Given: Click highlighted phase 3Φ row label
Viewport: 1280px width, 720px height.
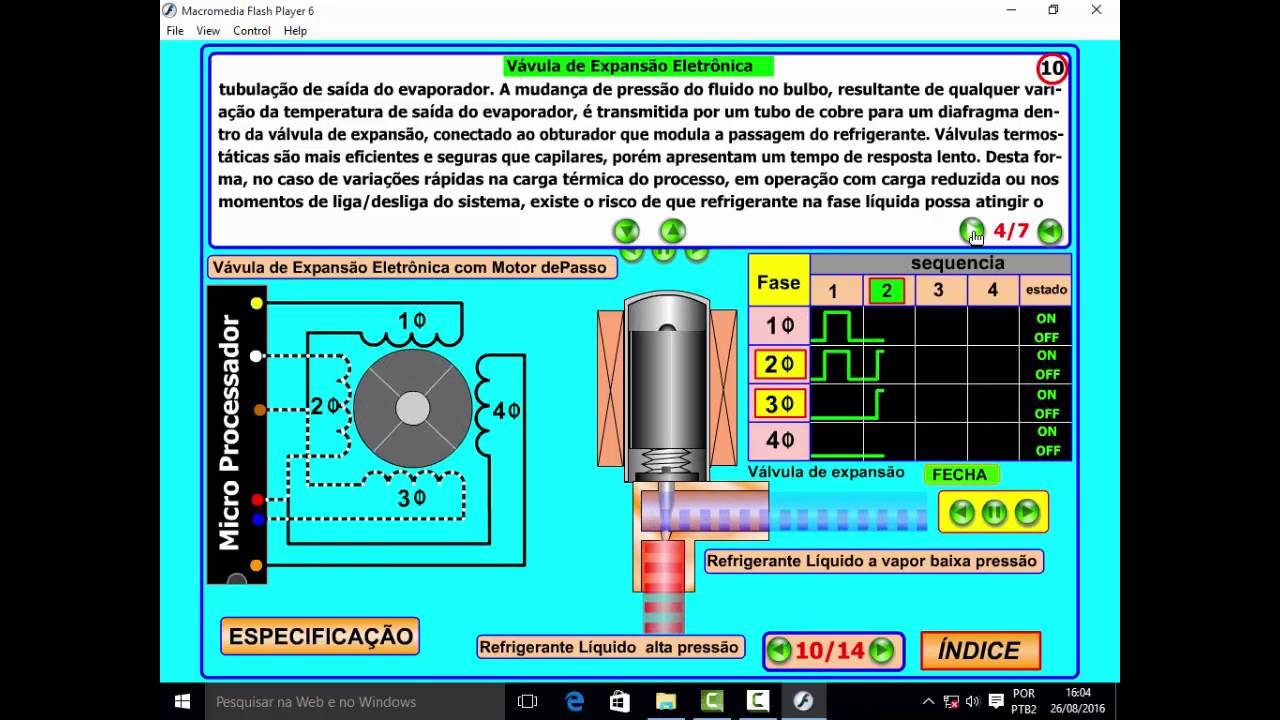Looking at the screenshot, I should coord(779,404).
